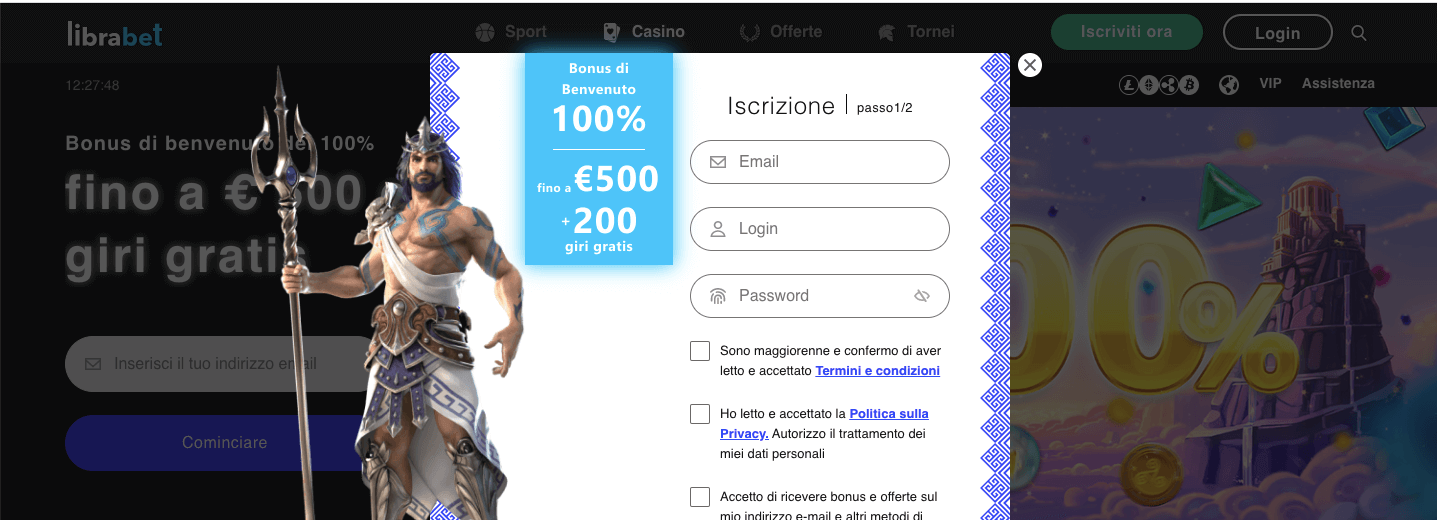Check the Termini e condizioni age checkbox
Viewport: 1437px width, 520px height.
click(700, 351)
